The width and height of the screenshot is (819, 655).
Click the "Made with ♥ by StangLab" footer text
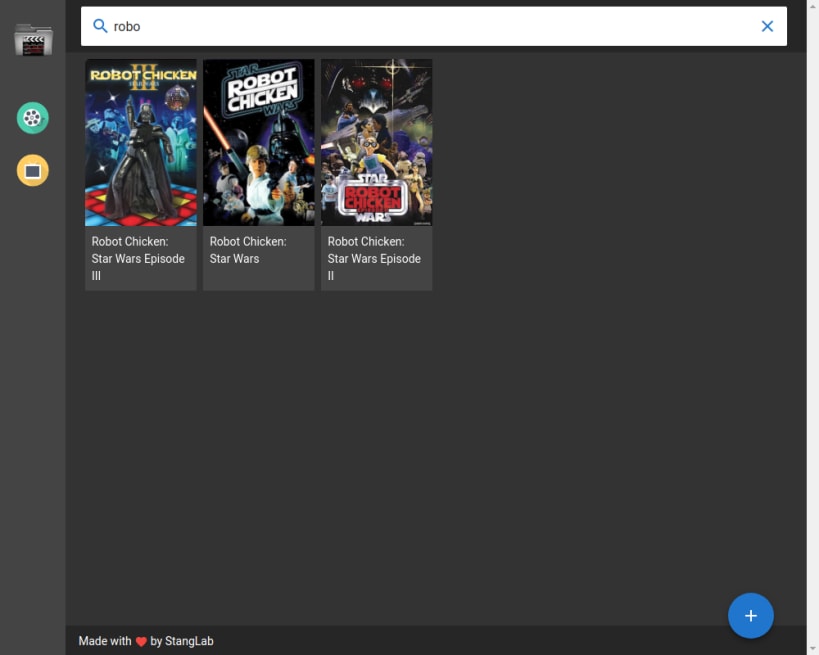point(146,641)
